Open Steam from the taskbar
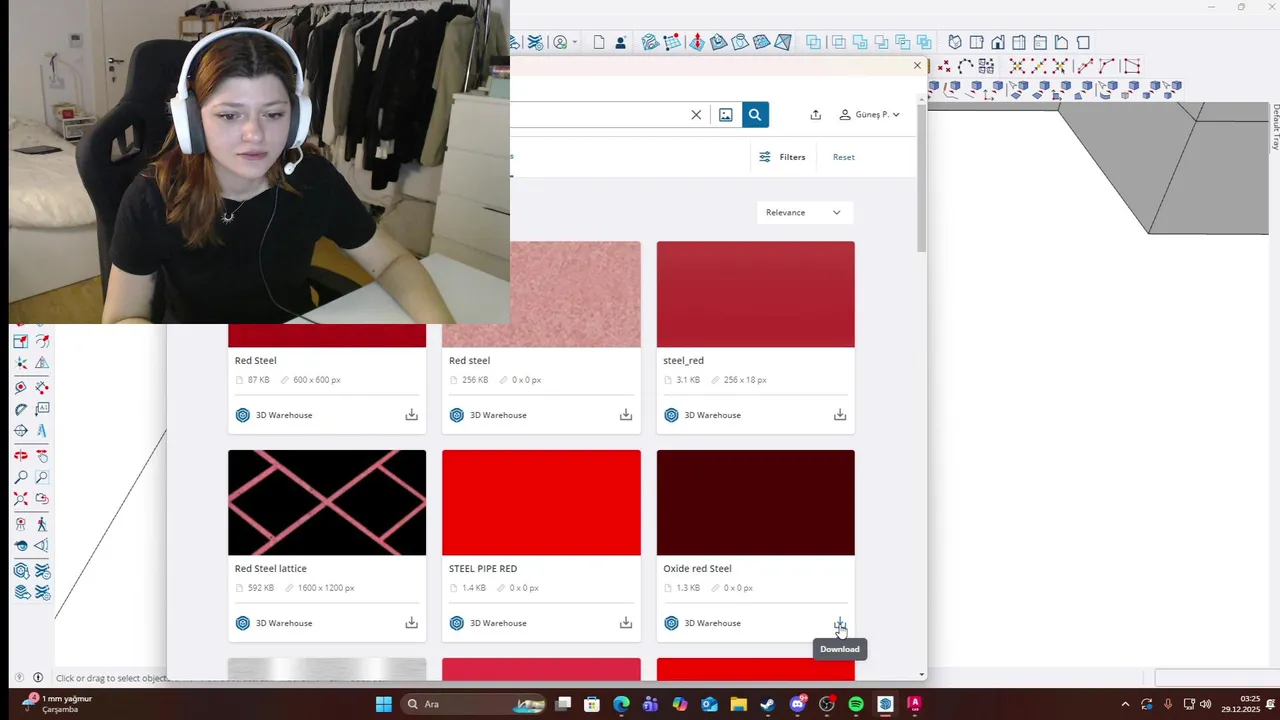This screenshot has width=1280, height=720. [x=768, y=704]
